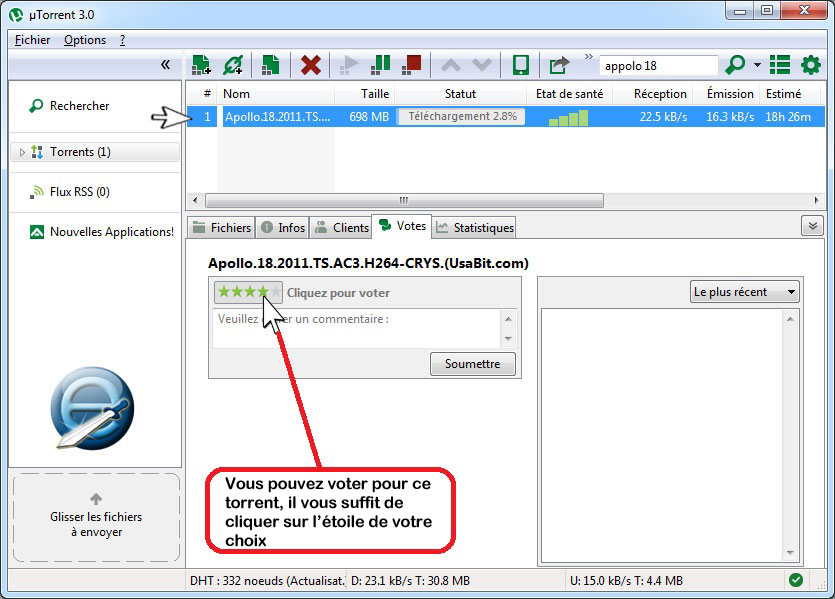Click the torrent list horizontal scrollbar thumb
This screenshot has height=599, width=835.
pyautogui.click(x=404, y=200)
